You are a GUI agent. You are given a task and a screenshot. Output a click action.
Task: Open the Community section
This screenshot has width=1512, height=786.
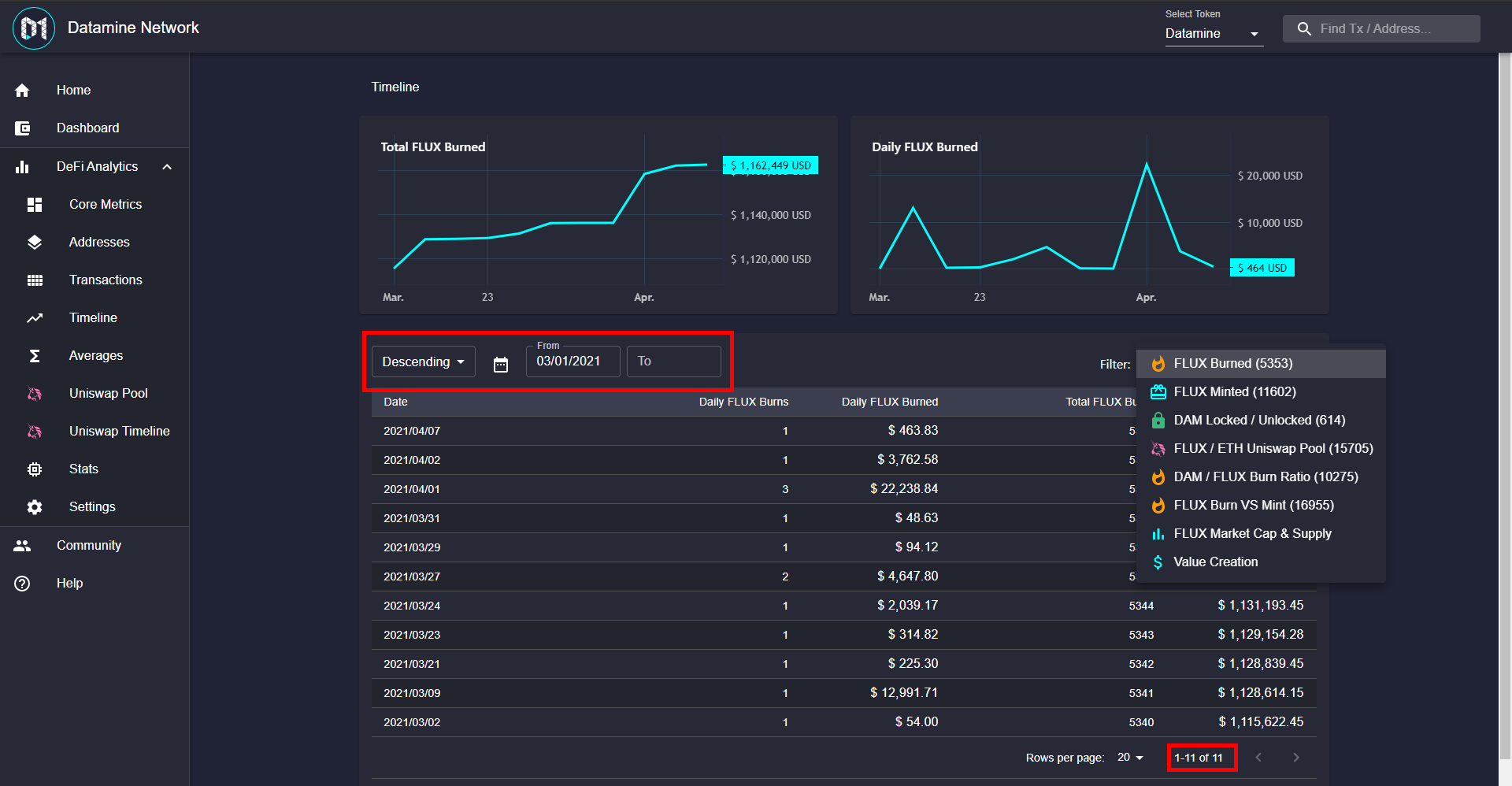(94, 546)
